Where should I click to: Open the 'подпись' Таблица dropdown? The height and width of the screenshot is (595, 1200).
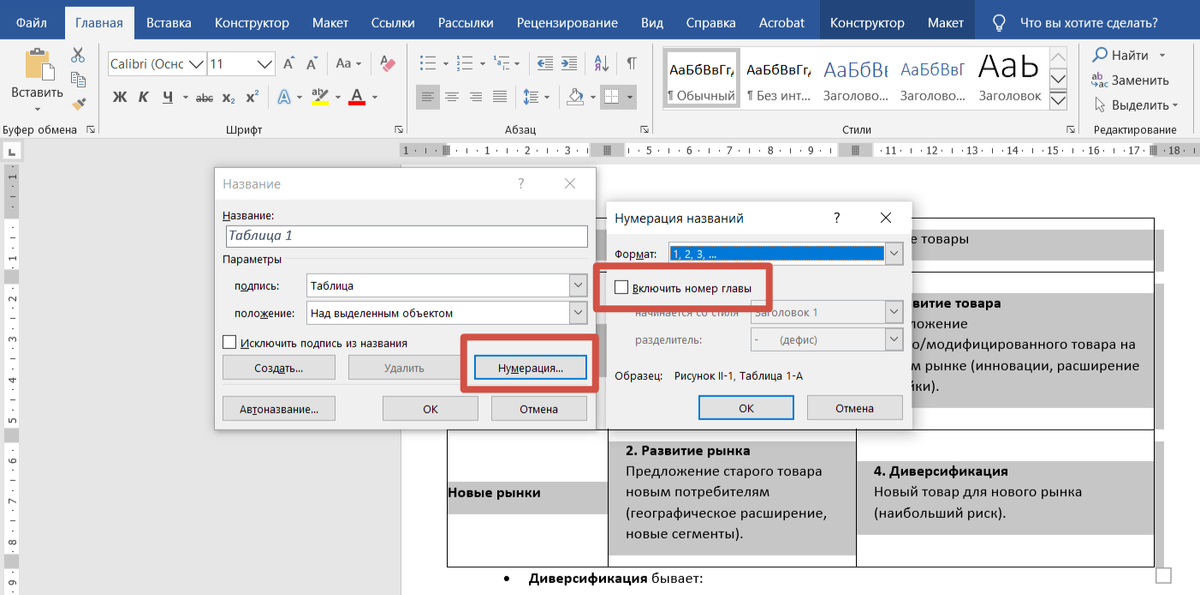[x=577, y=286]
